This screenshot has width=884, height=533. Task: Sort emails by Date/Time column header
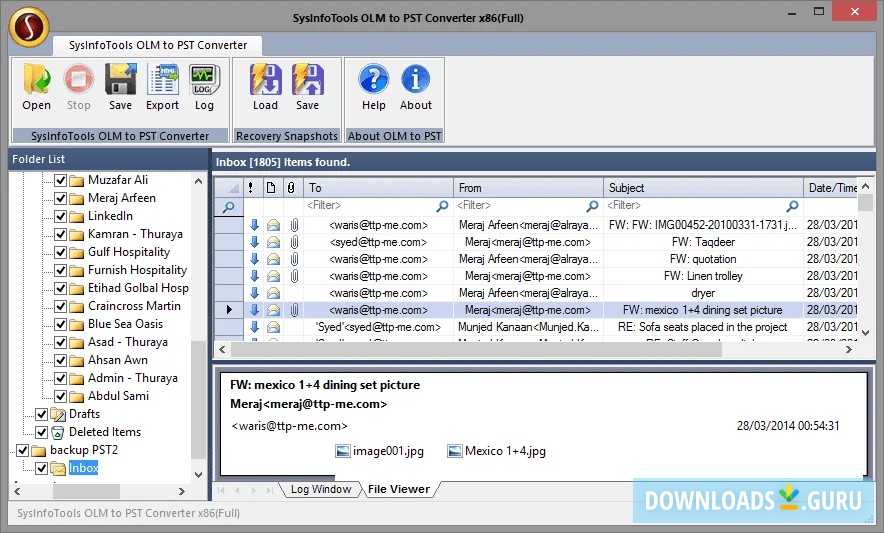[831, 188]
